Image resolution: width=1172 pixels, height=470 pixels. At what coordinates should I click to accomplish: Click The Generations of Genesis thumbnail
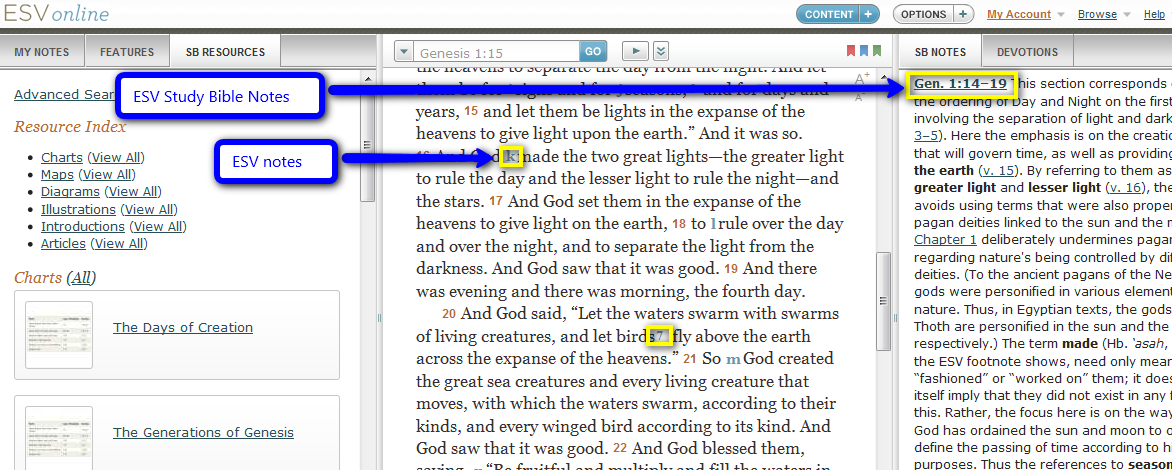(x=59, y=438)
